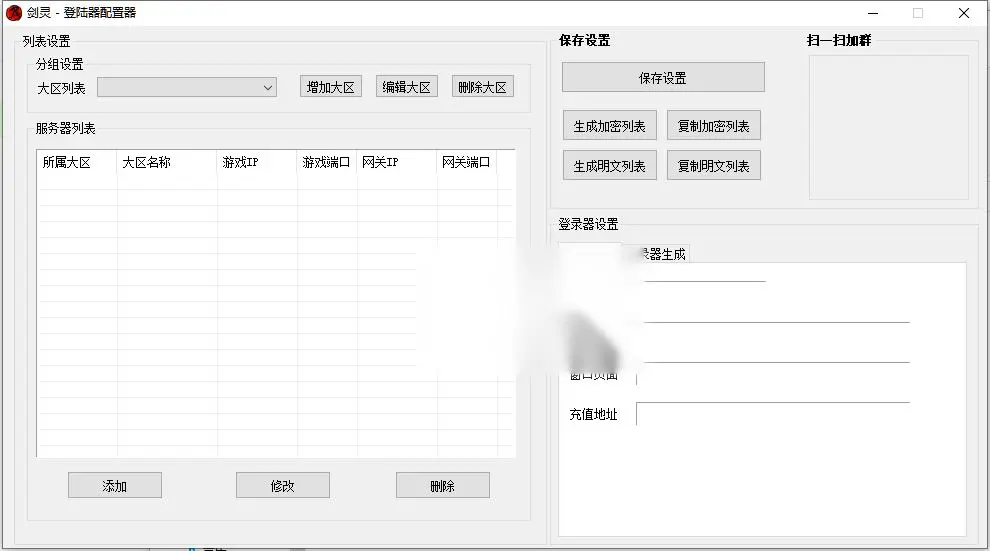Generate the plaintext list with 生成明文列表
This screenshot has width=990, height=551.
pyautogui.click(x=609, y=165)
